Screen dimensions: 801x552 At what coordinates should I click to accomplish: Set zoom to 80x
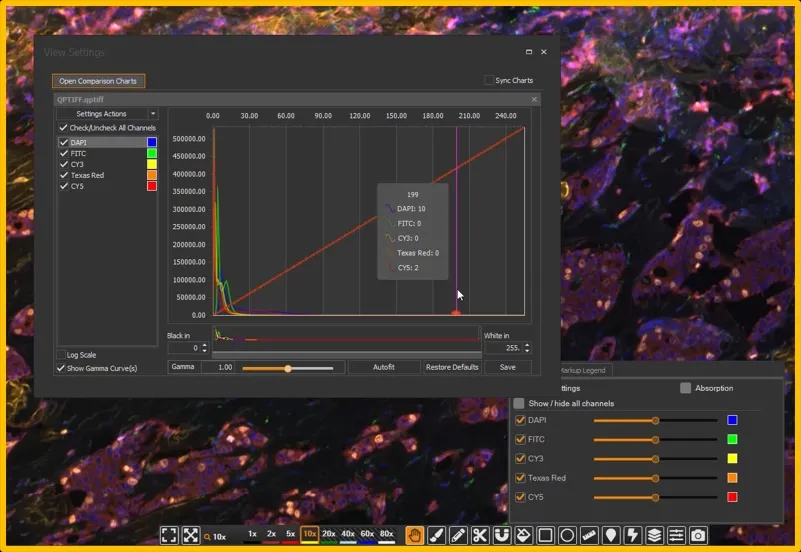[x=387, y=534]
